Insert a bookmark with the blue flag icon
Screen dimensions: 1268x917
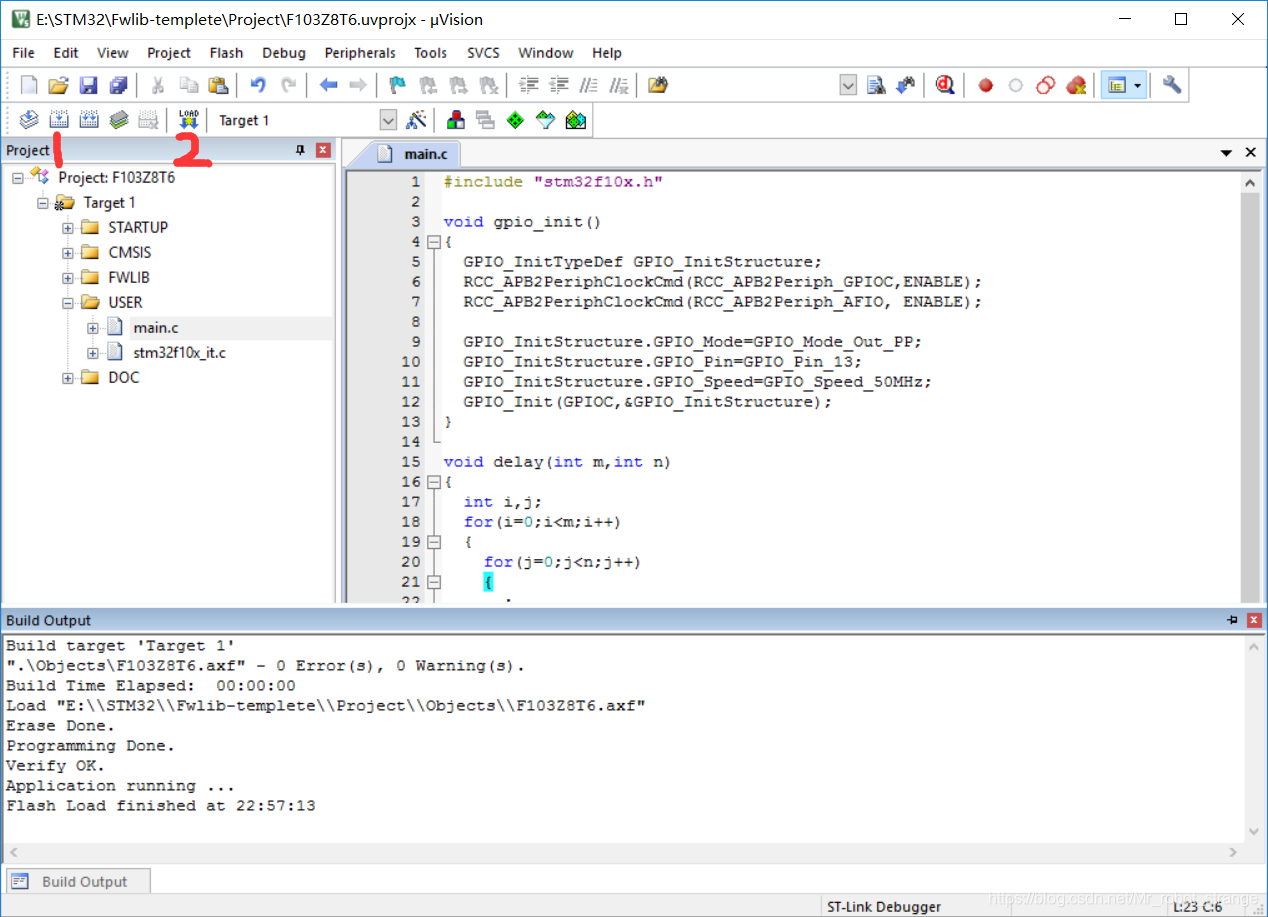tap(398, 86)
